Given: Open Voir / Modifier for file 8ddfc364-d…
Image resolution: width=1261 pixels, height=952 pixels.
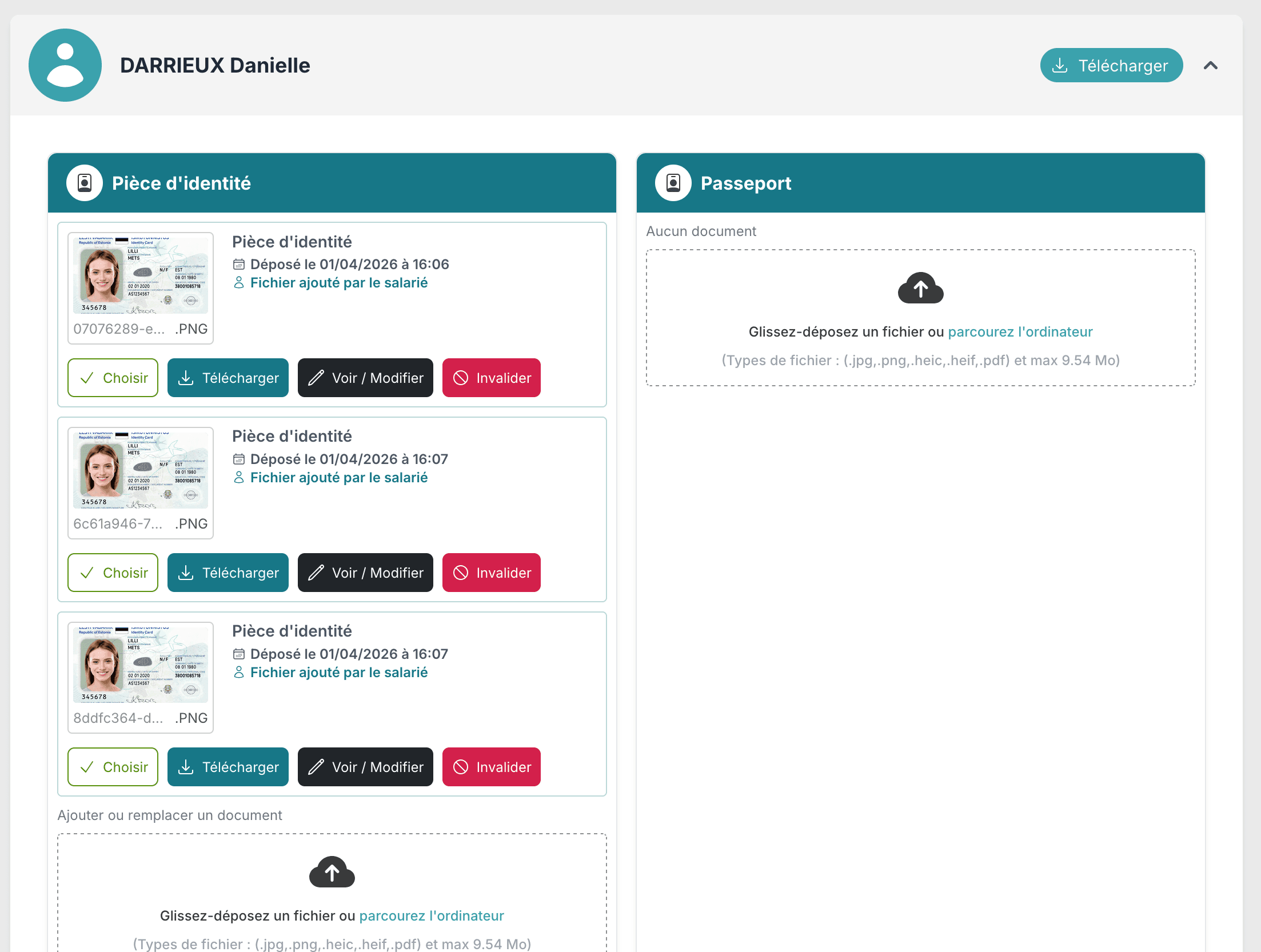Looking at the screenshot, I should (x=365, y=767).
